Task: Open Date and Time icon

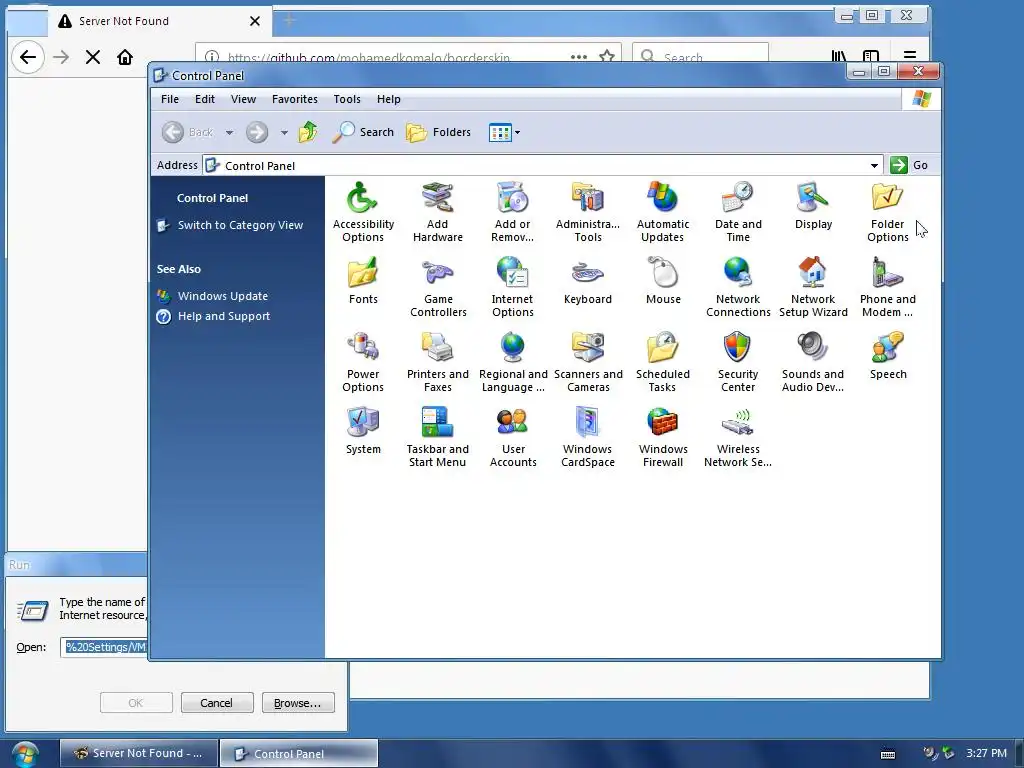Action: (x=738, y=212)
